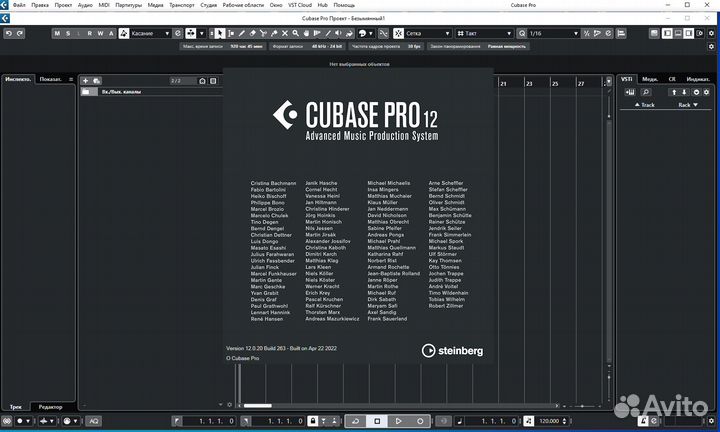Open the Проект menu
The height and width of the screenshot is (432, 720).
pos(63,5)
